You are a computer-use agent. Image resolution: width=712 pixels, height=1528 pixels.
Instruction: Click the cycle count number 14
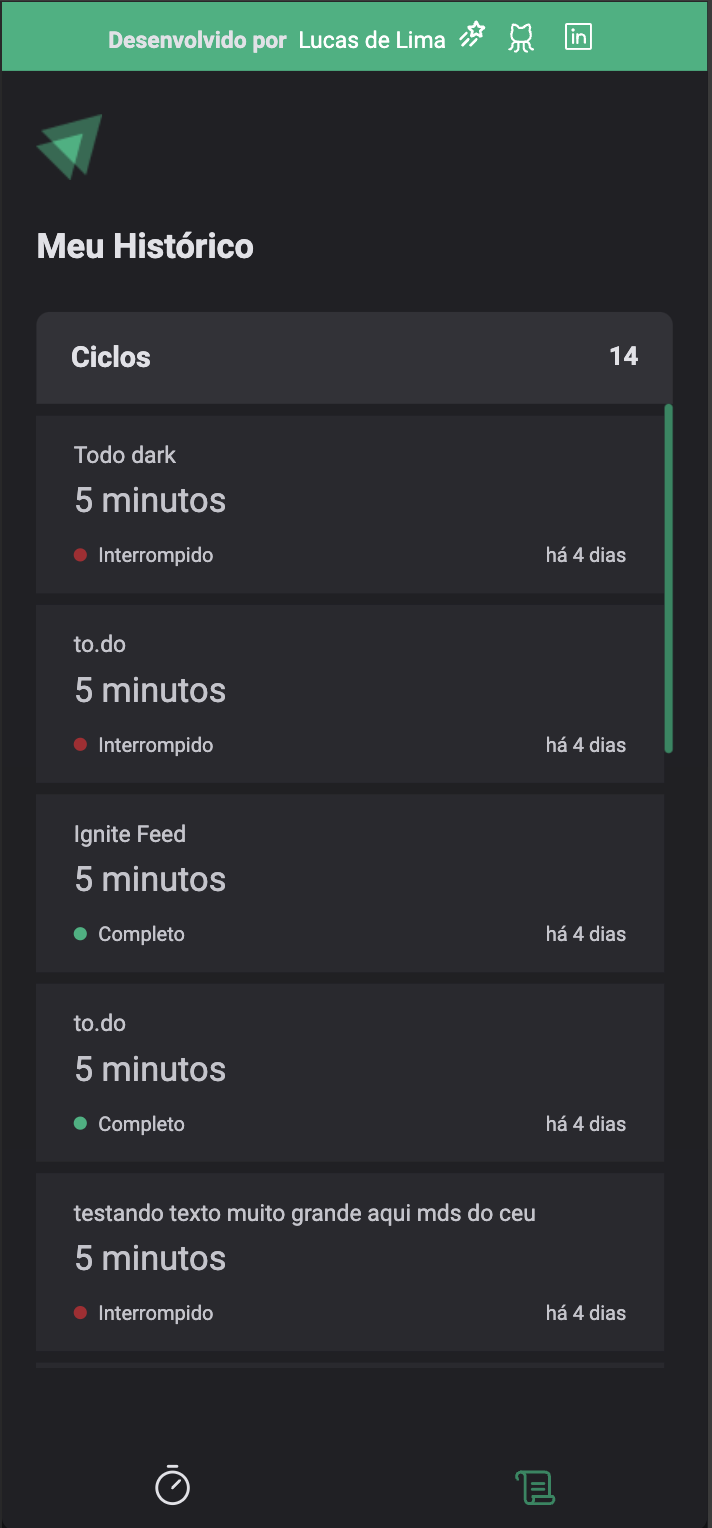pyautogui.click(x=623, y=356)
